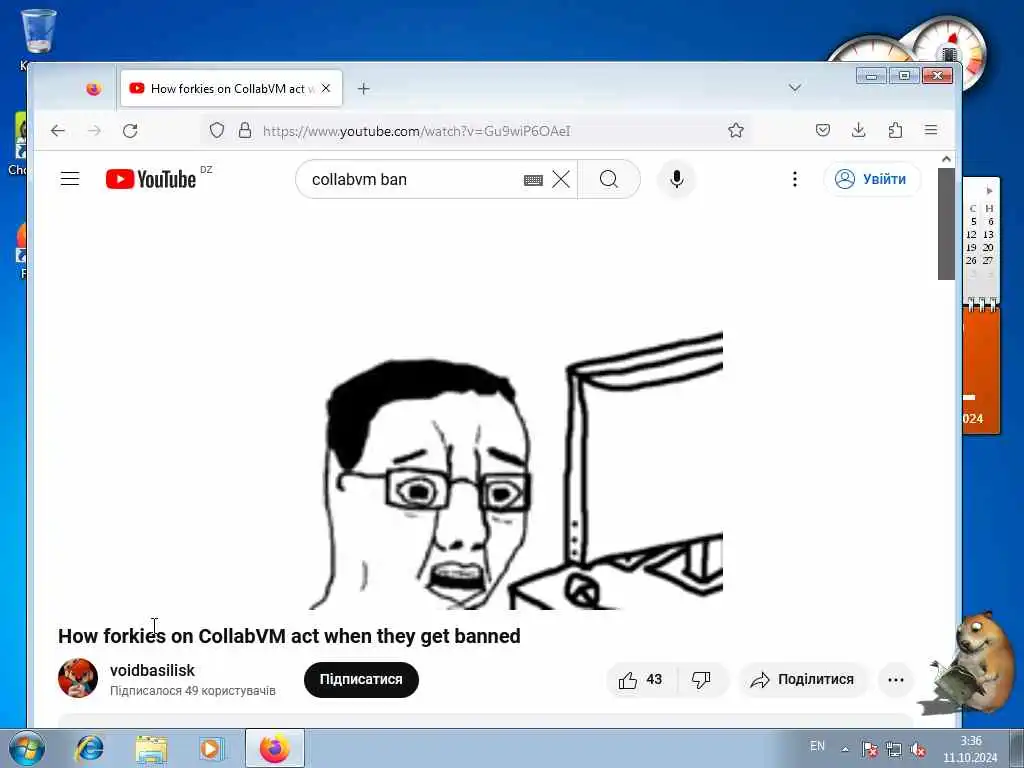
Task: Select the video title text
Action: 289,636
